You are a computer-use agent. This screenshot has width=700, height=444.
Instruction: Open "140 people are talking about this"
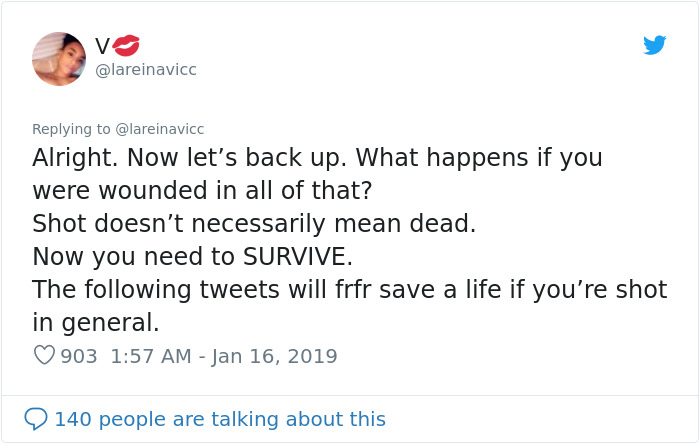[220, 419]
